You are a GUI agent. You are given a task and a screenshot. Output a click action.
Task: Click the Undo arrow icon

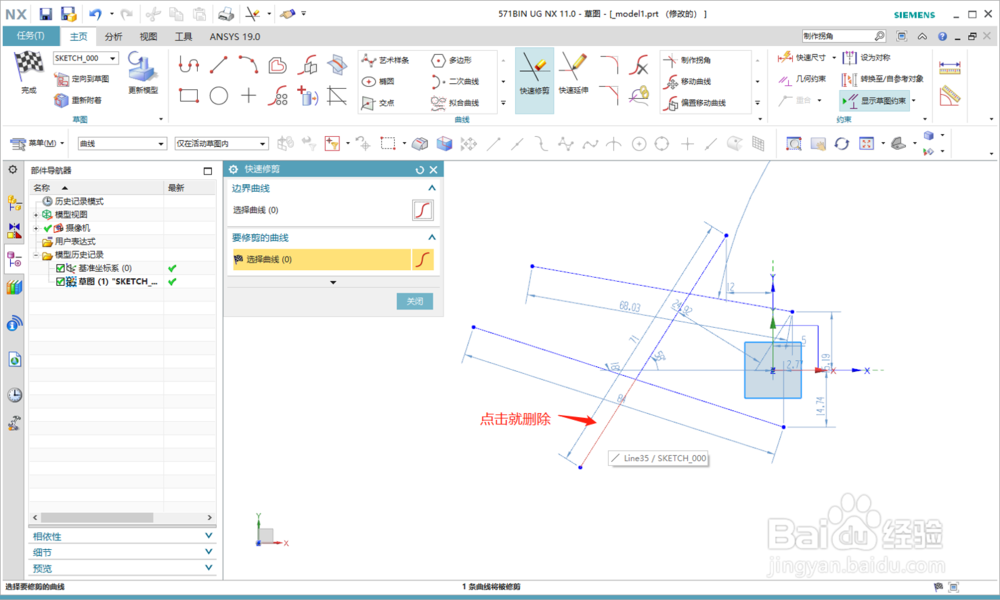click(95, 13)
